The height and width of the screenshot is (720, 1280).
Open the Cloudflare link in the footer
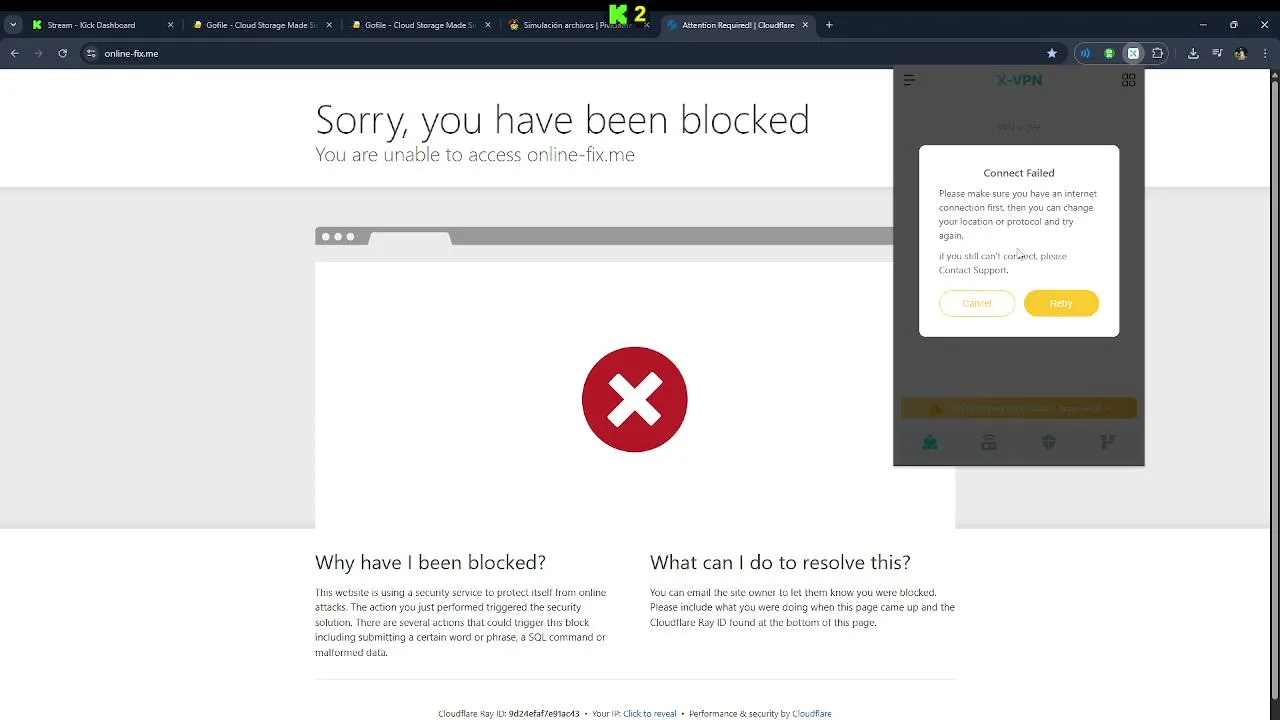point(812,714)
